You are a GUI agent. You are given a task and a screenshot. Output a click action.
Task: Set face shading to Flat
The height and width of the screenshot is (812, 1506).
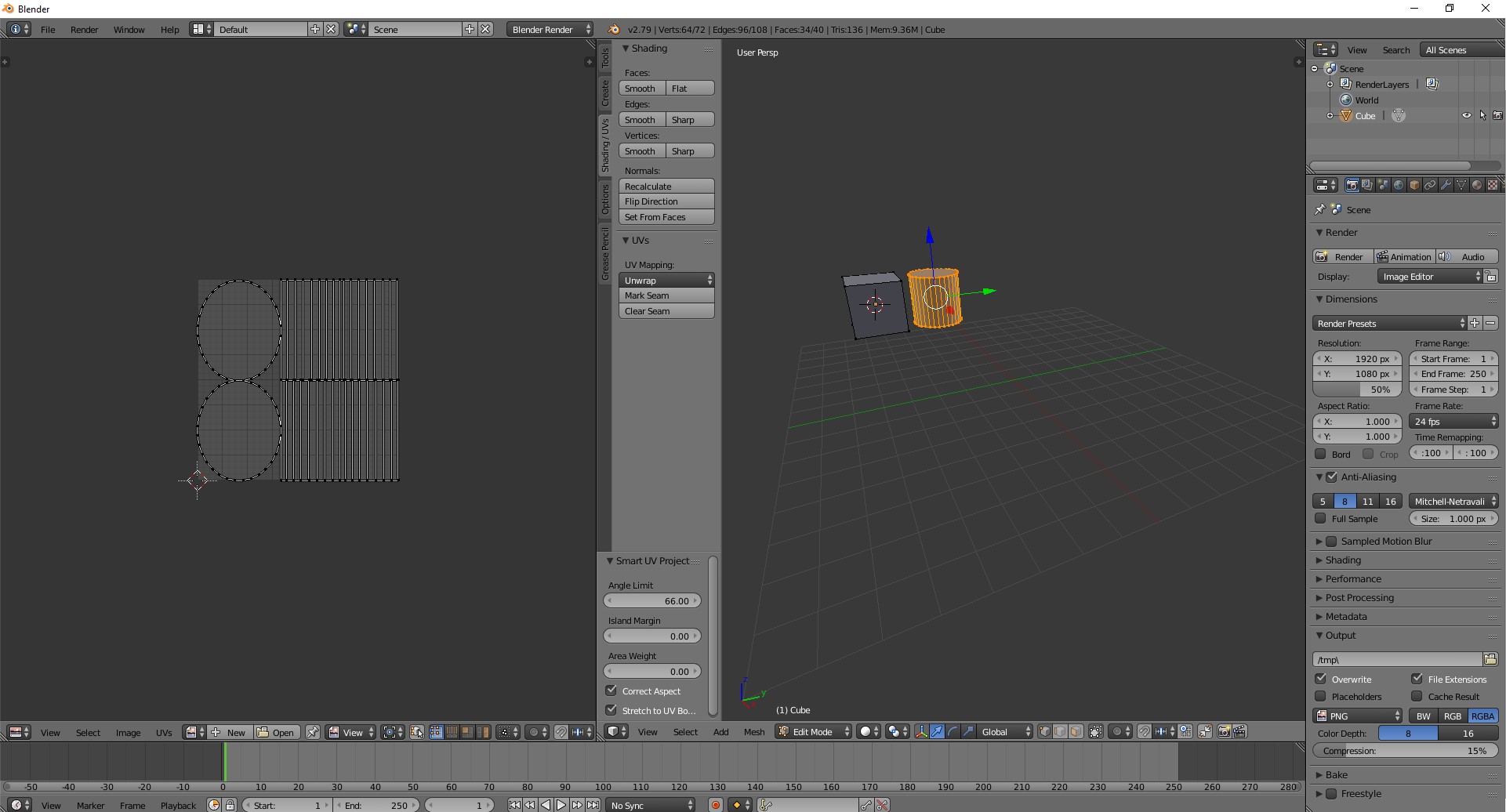tap(690, 88)
